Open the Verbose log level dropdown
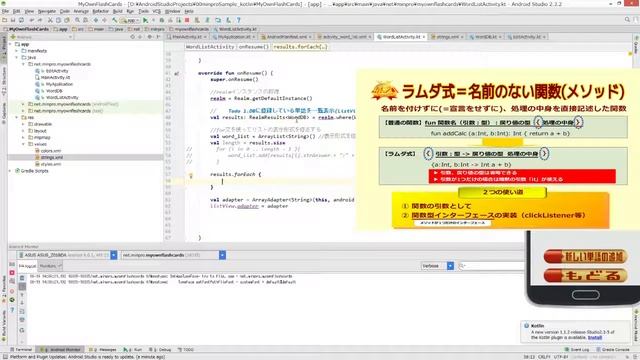The width and height of the screenshot is (640, 360). pyautogui.click(x=450, y=266)
